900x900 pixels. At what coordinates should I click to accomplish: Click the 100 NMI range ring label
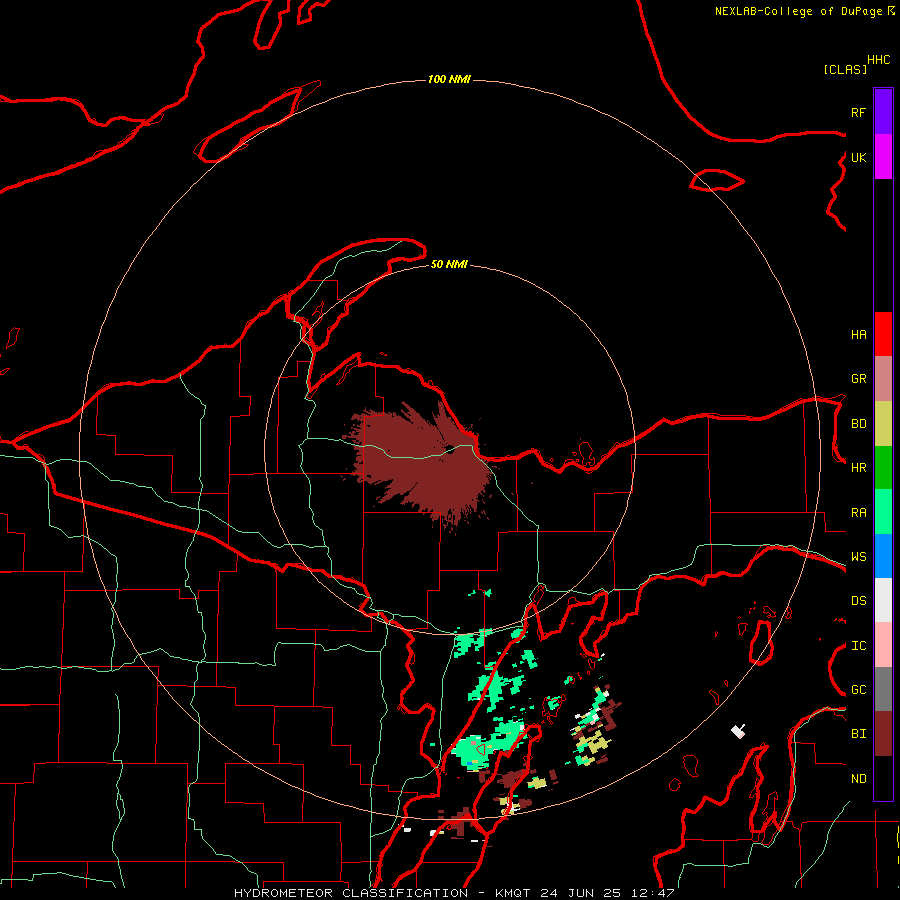(x=449, y=79)
